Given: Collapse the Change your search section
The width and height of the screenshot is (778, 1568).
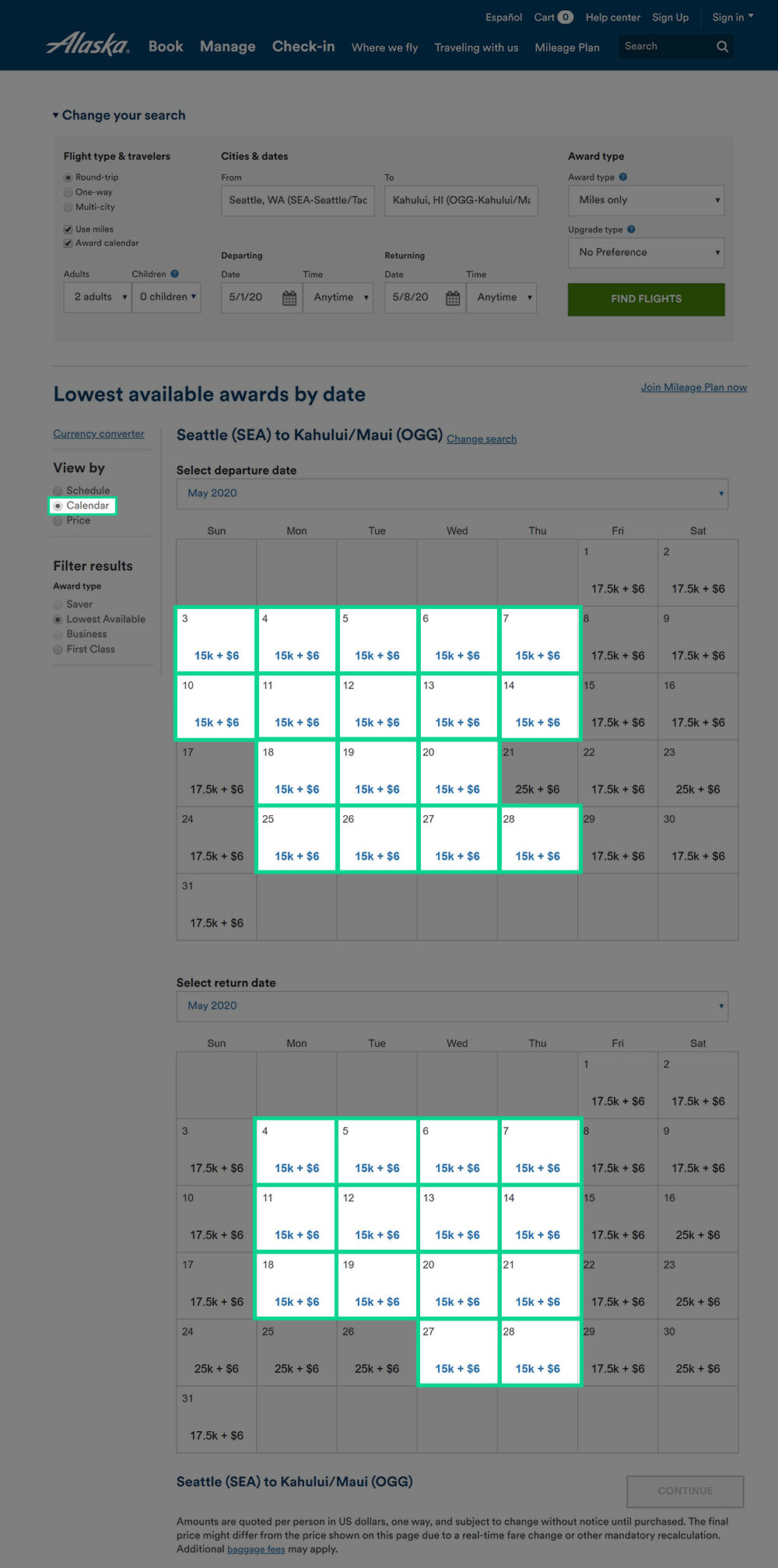Looking at the screenshot, I should point(119,115).
